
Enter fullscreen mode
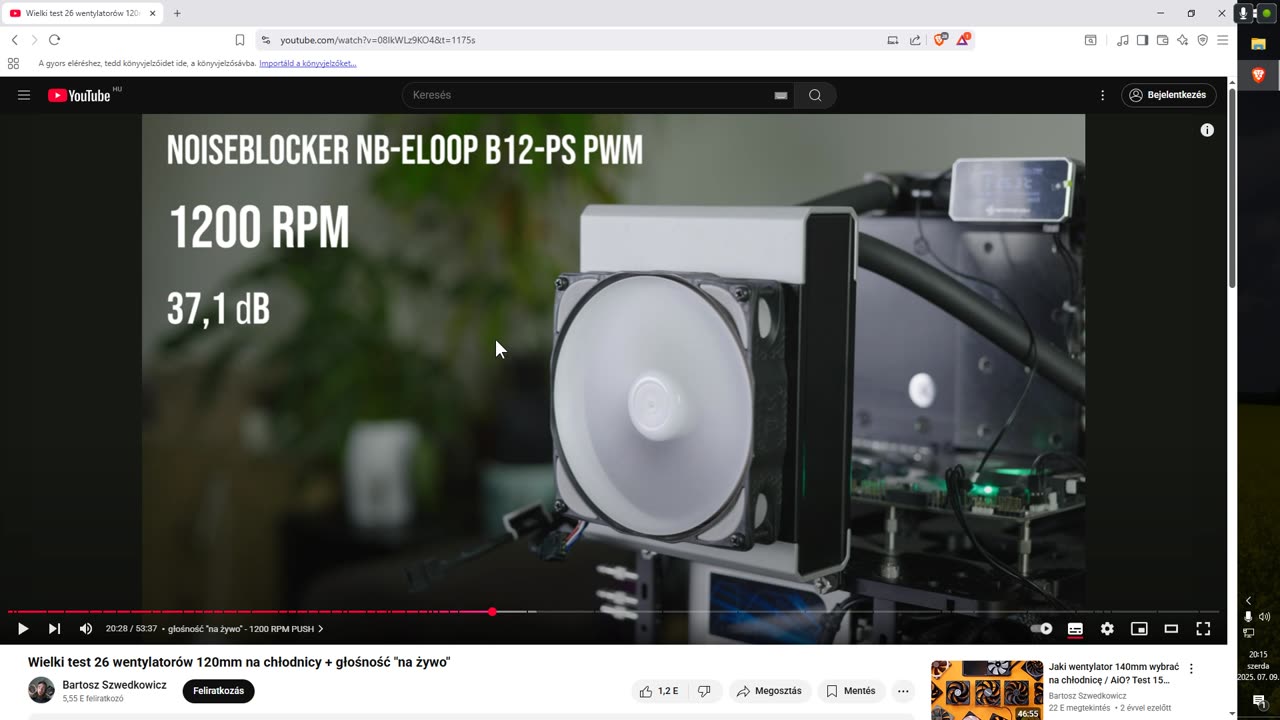click(1203, 629)
